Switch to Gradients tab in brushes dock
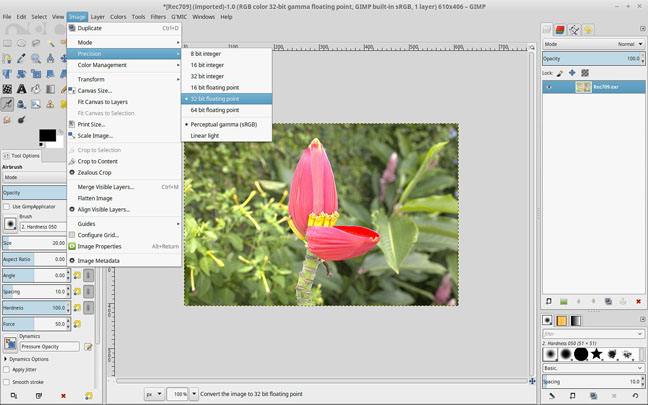Image resolution: width=648 pixels, height=405 pixels. click(576, 320)
